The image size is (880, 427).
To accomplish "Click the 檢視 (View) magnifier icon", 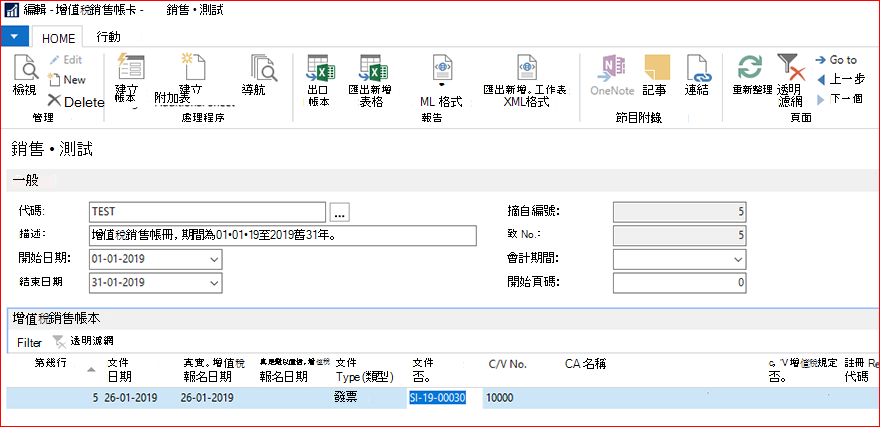I will [x=26, y=68].
